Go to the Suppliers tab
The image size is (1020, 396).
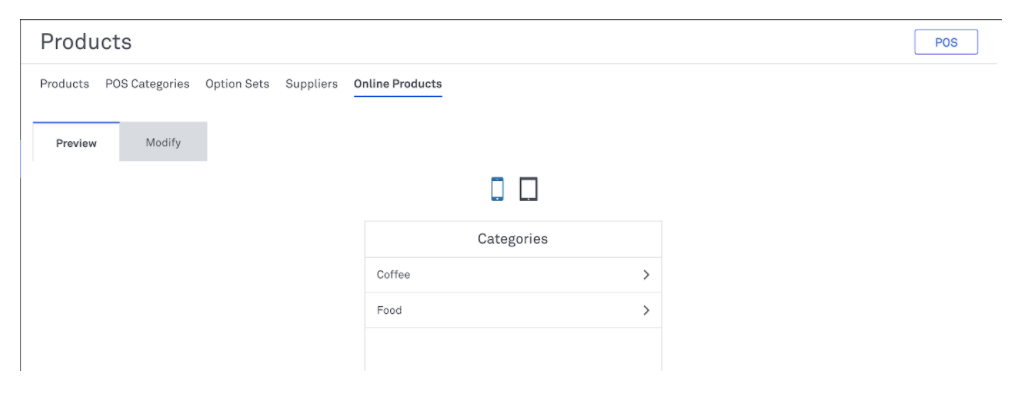[x=312, y=84]
